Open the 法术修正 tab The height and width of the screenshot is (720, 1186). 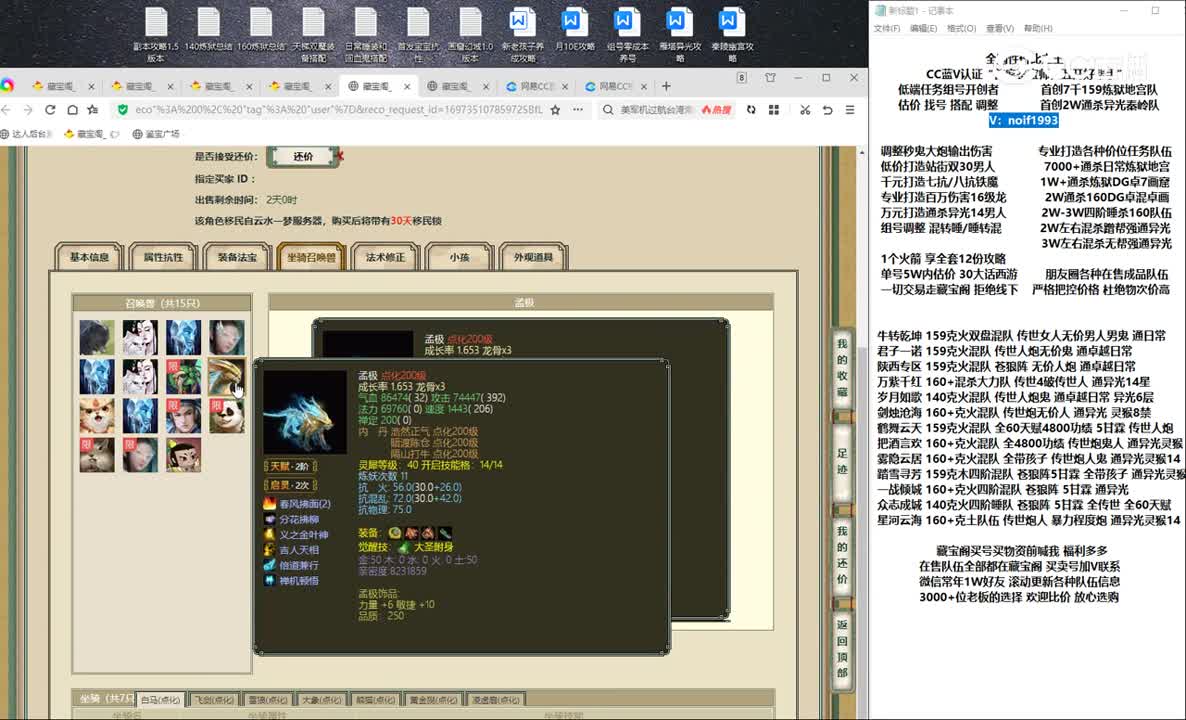(x=386, y=257)
